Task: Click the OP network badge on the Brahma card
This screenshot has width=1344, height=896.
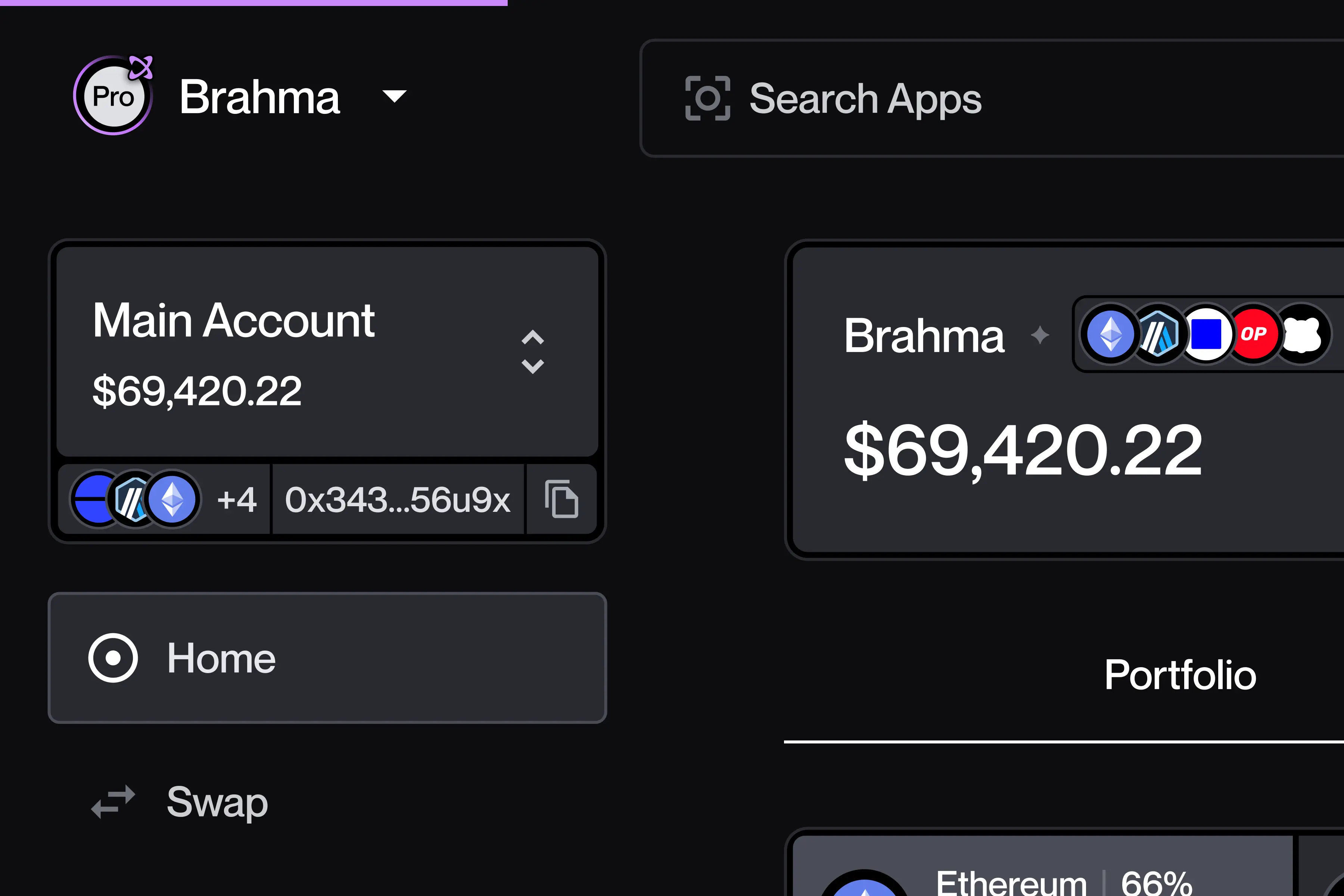Action: pos(1254,334)
